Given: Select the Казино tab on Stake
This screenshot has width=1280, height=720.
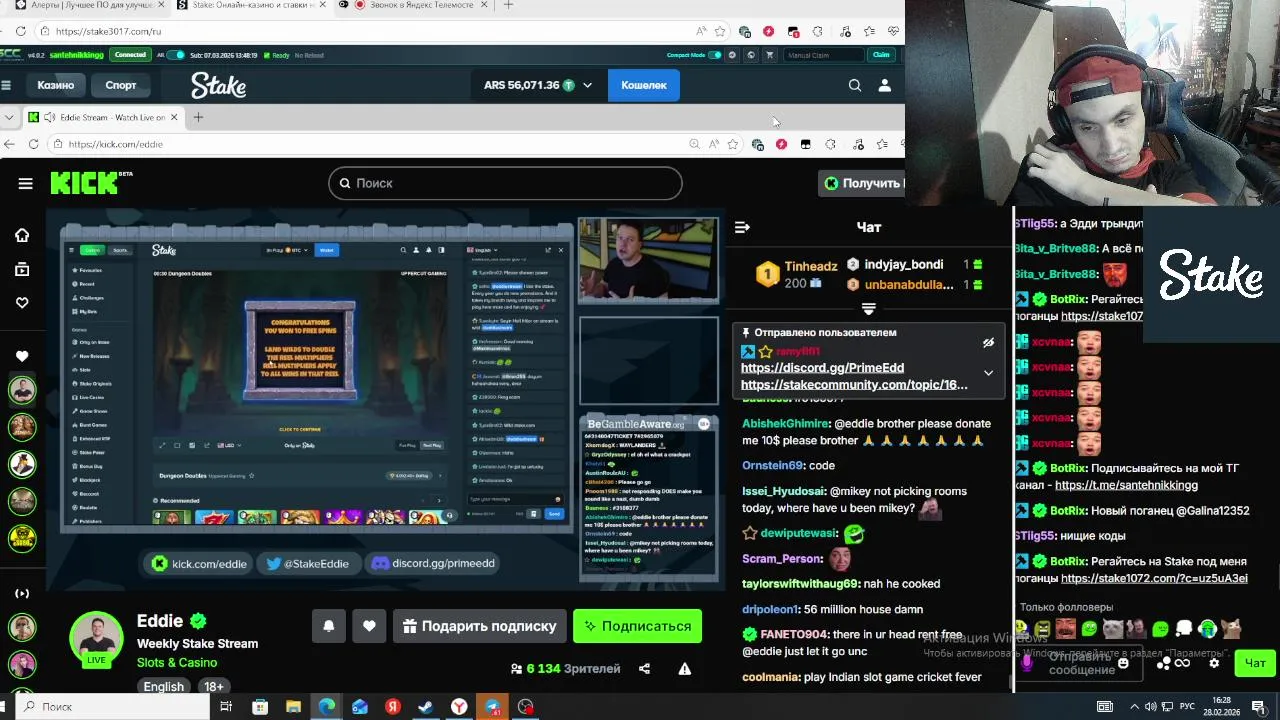Looking at the screenshot, I should [x=56, y=85].
